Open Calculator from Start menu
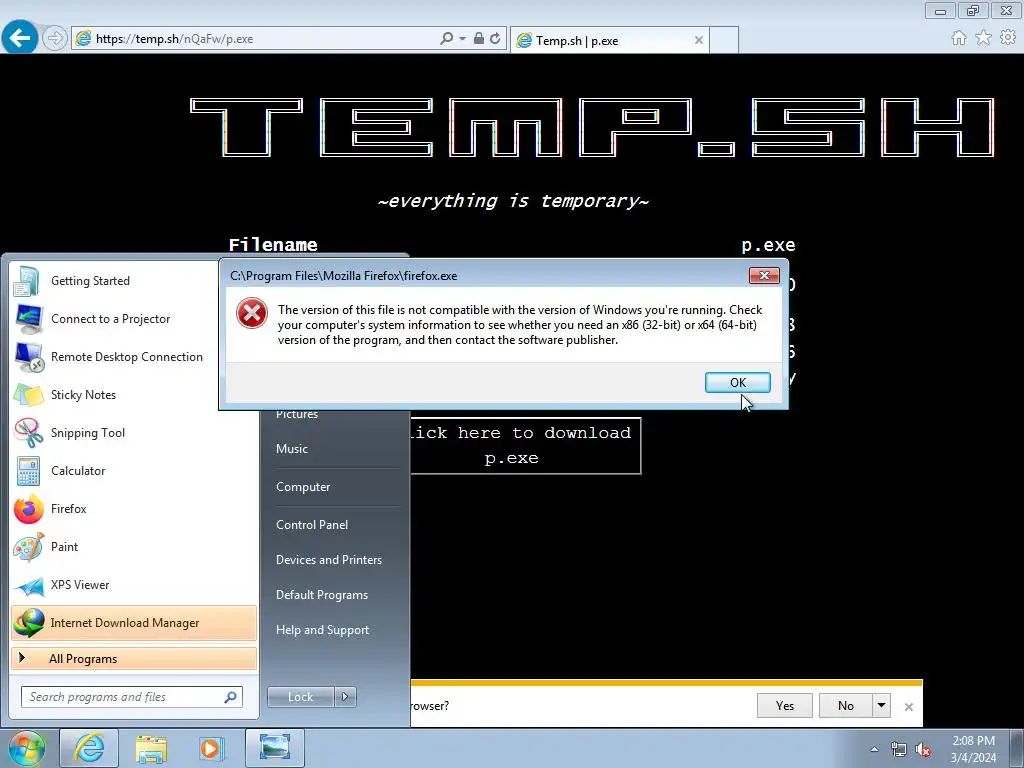The width and height of the screenshot is (1024, 768). pos(134,471)
